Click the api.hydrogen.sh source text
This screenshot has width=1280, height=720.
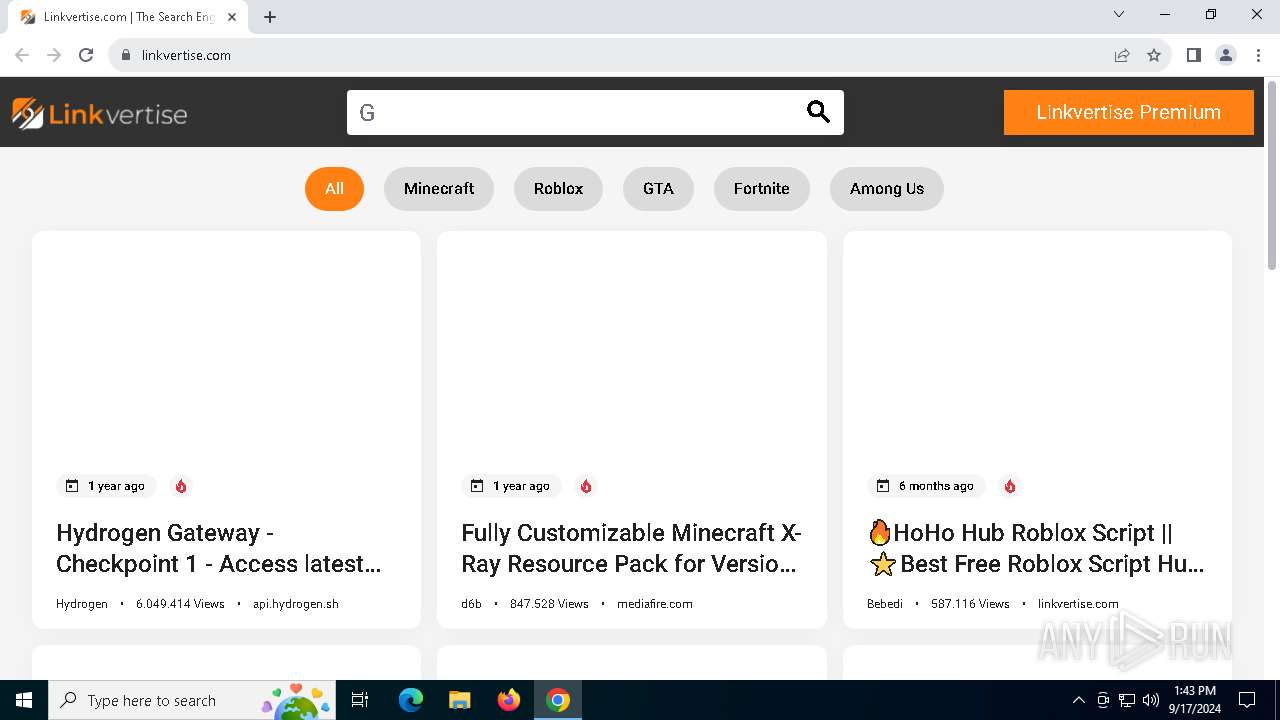(x=296, y=604)
